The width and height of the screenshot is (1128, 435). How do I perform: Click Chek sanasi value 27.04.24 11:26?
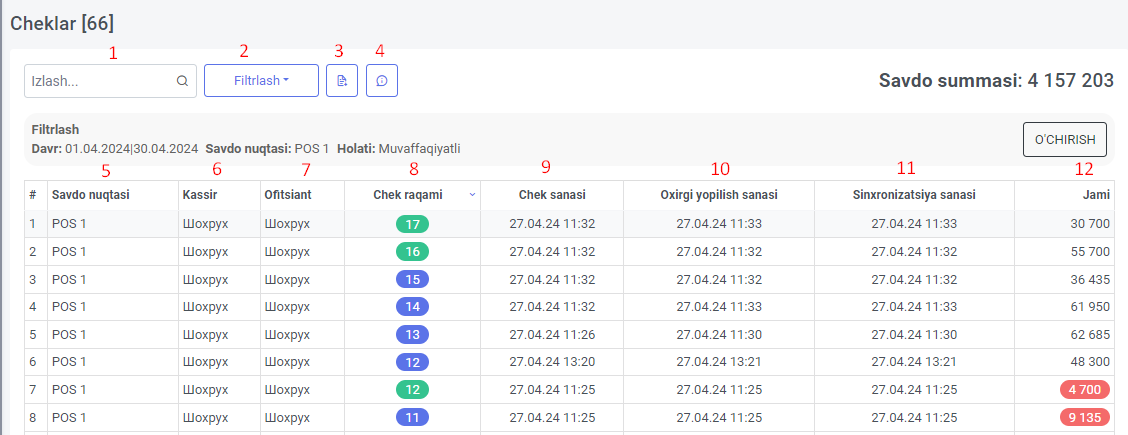552,334
